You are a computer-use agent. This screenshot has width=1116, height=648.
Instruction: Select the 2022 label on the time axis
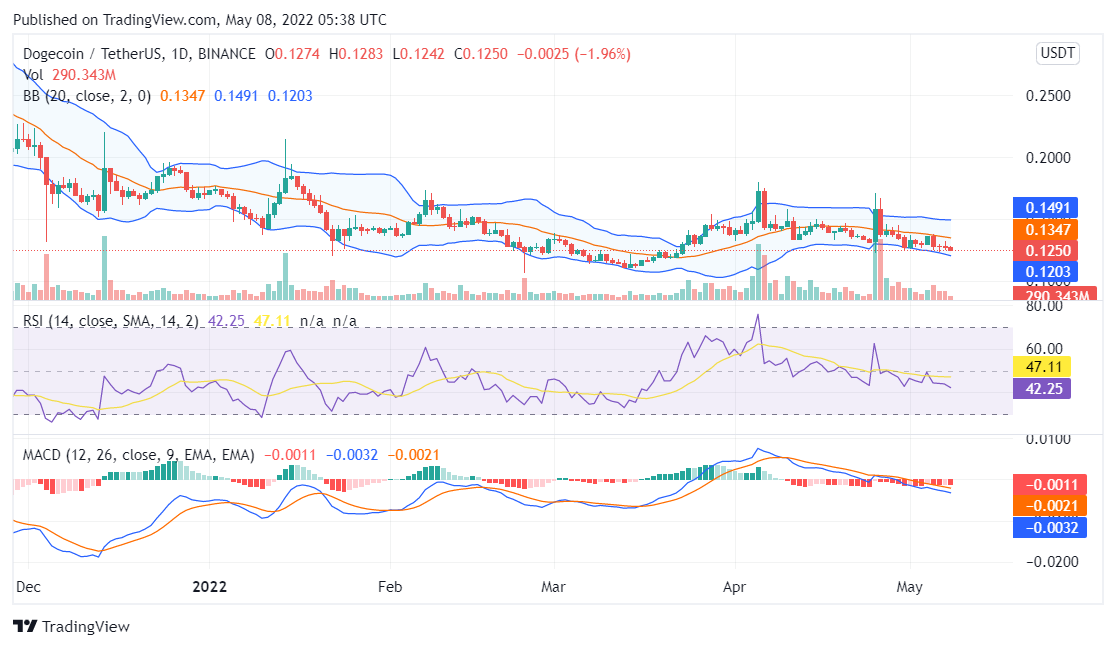point(208,588)
